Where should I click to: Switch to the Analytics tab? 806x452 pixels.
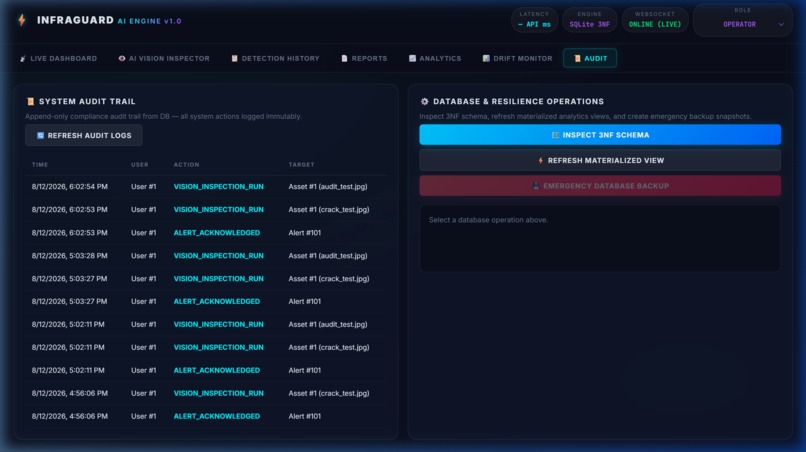coord(435,59)
